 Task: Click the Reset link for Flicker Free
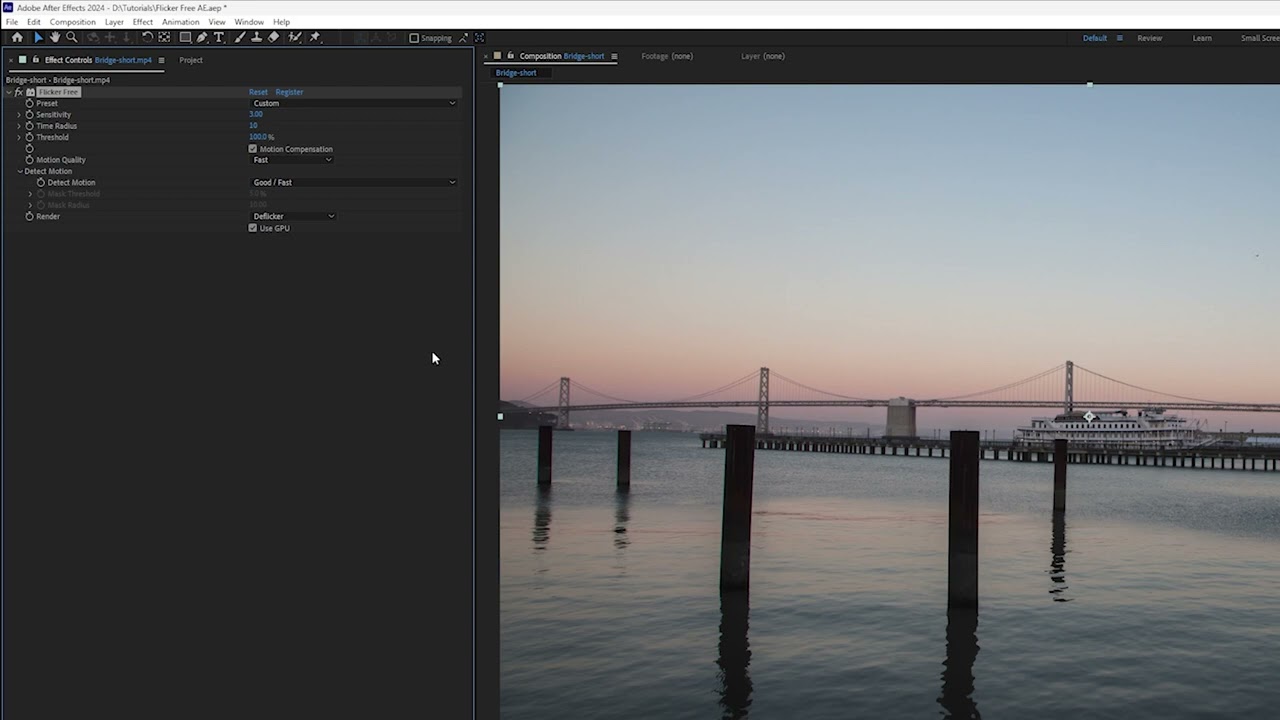(258, 92)
